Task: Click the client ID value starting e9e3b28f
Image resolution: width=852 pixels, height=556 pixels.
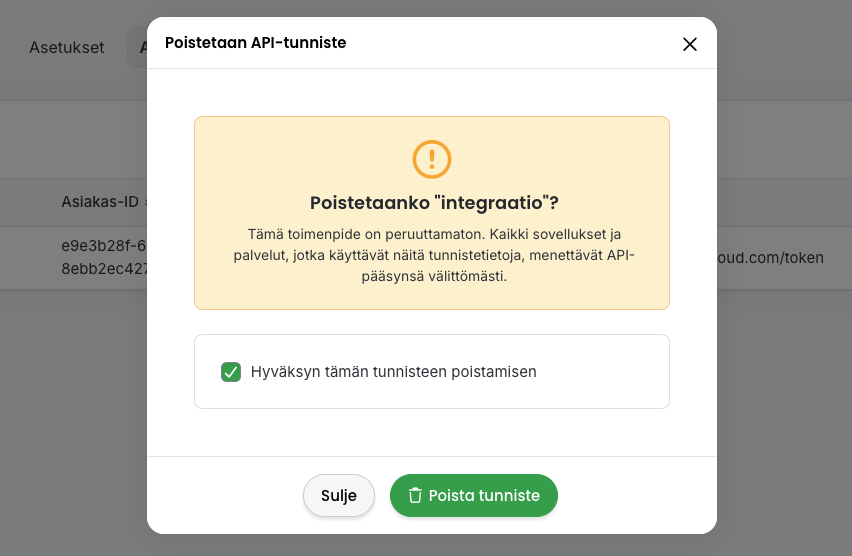Action: pyautogui.click(x=104, y=257)
